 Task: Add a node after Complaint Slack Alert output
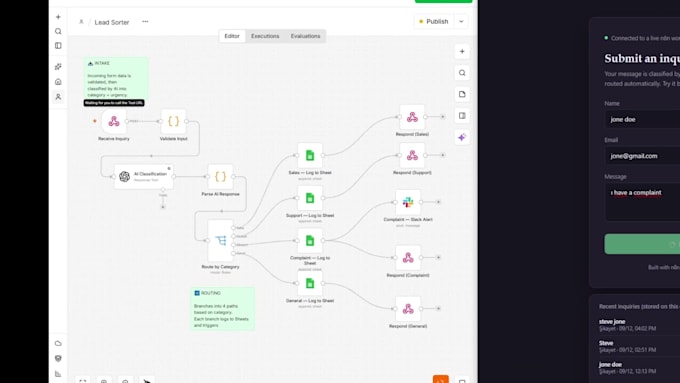(x=438, y=202)
